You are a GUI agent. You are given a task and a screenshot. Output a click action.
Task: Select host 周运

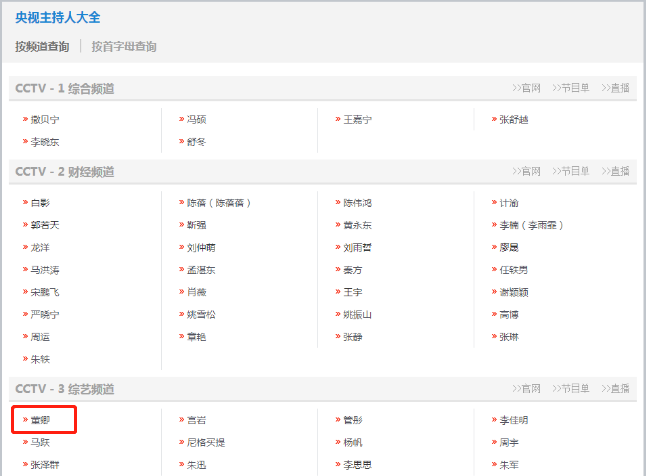pyautogui.click(x=40, y=337)
